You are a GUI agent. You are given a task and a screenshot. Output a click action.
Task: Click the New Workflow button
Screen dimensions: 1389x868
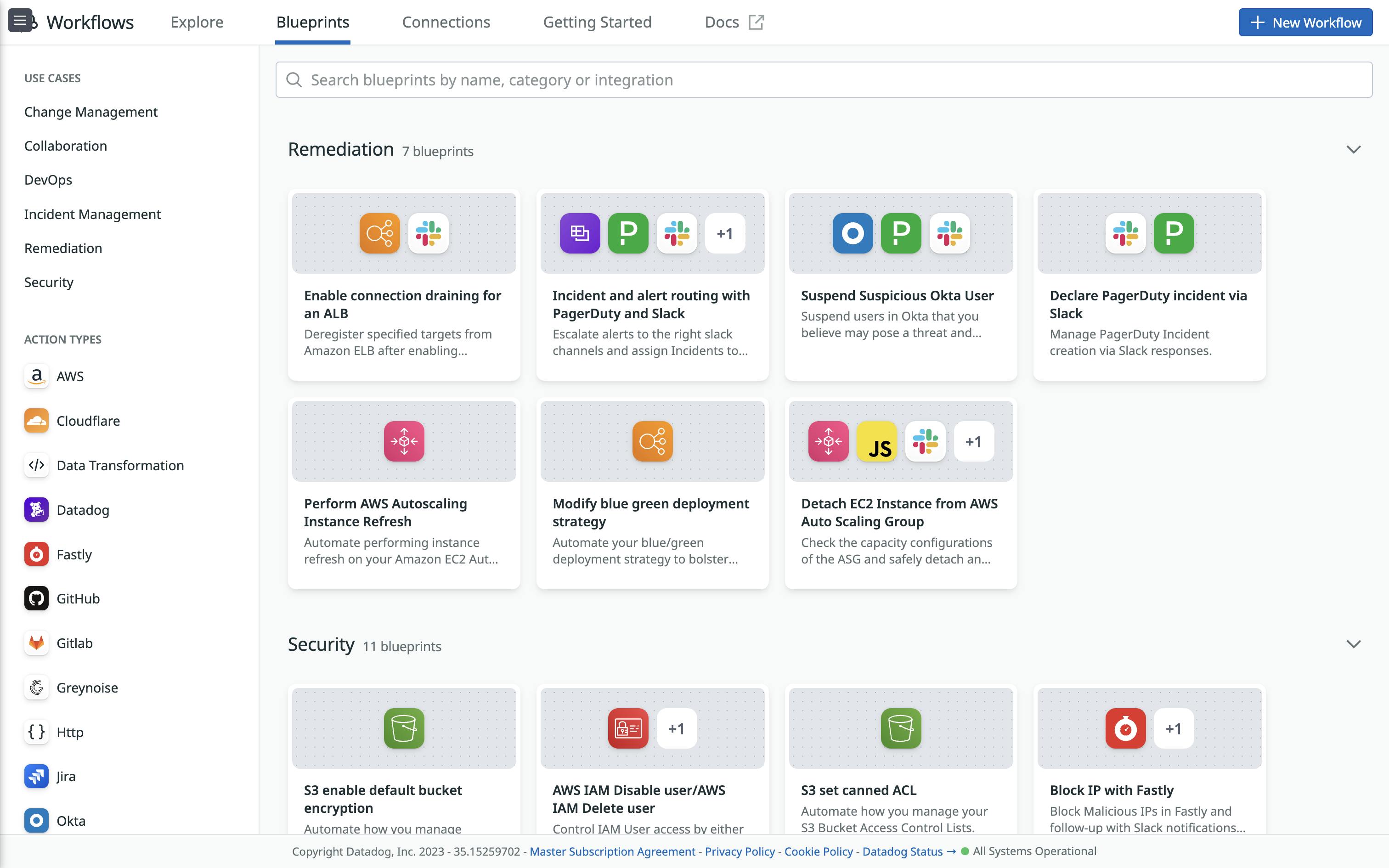click(x=1305, y=23)
